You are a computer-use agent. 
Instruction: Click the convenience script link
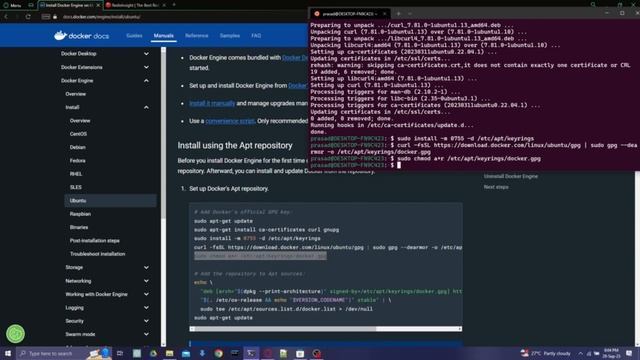(230, 121)
